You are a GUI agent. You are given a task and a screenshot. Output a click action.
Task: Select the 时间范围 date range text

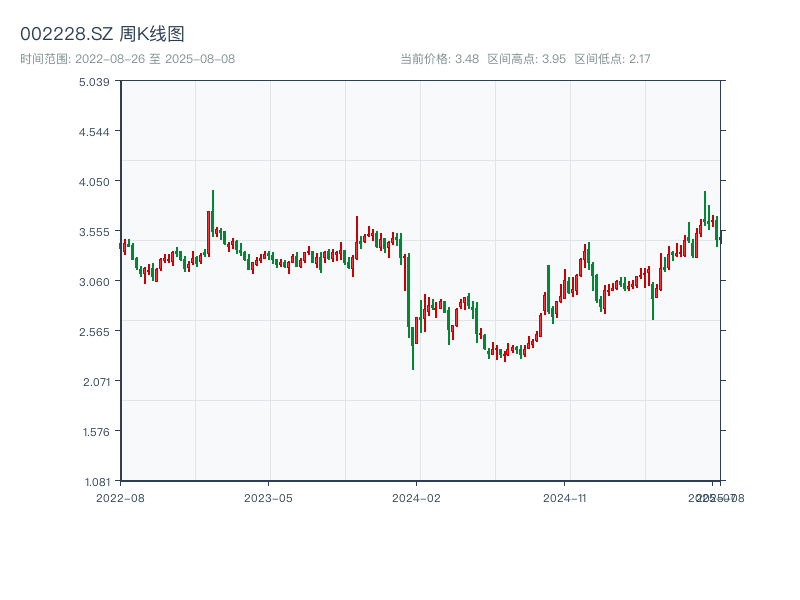(128, 59)
